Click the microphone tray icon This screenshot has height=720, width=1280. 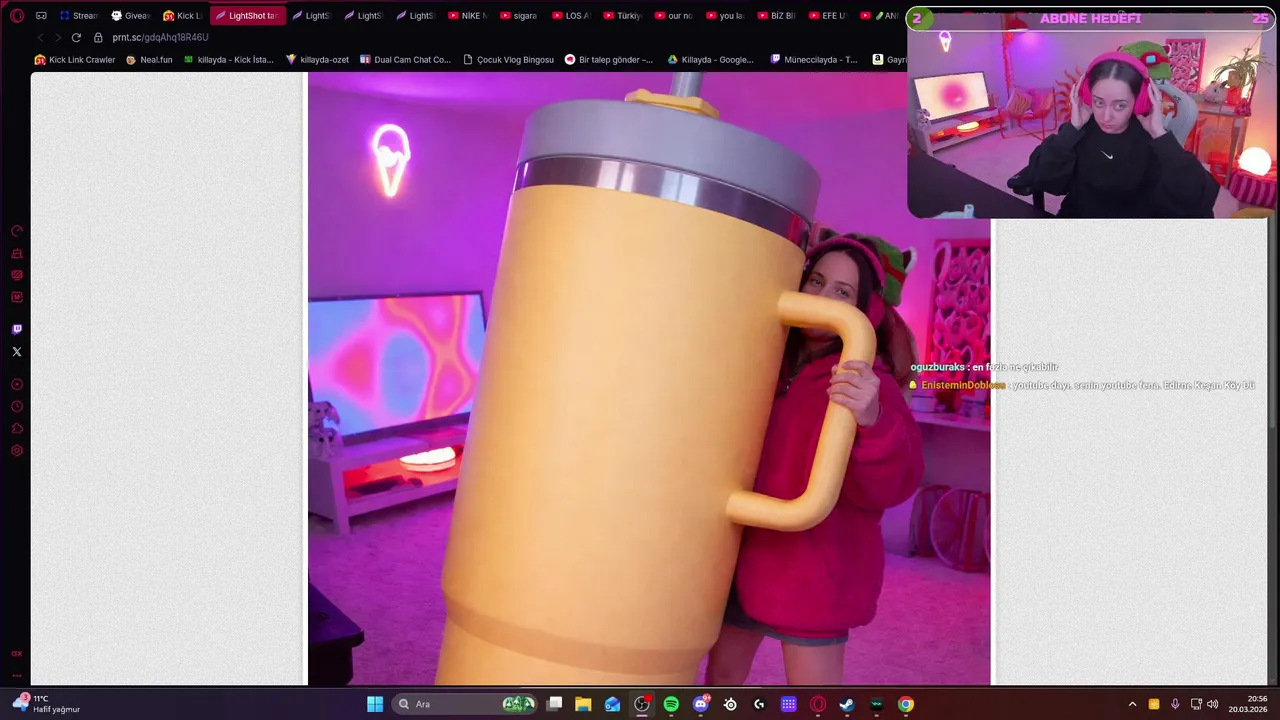tap(1175, 704)
